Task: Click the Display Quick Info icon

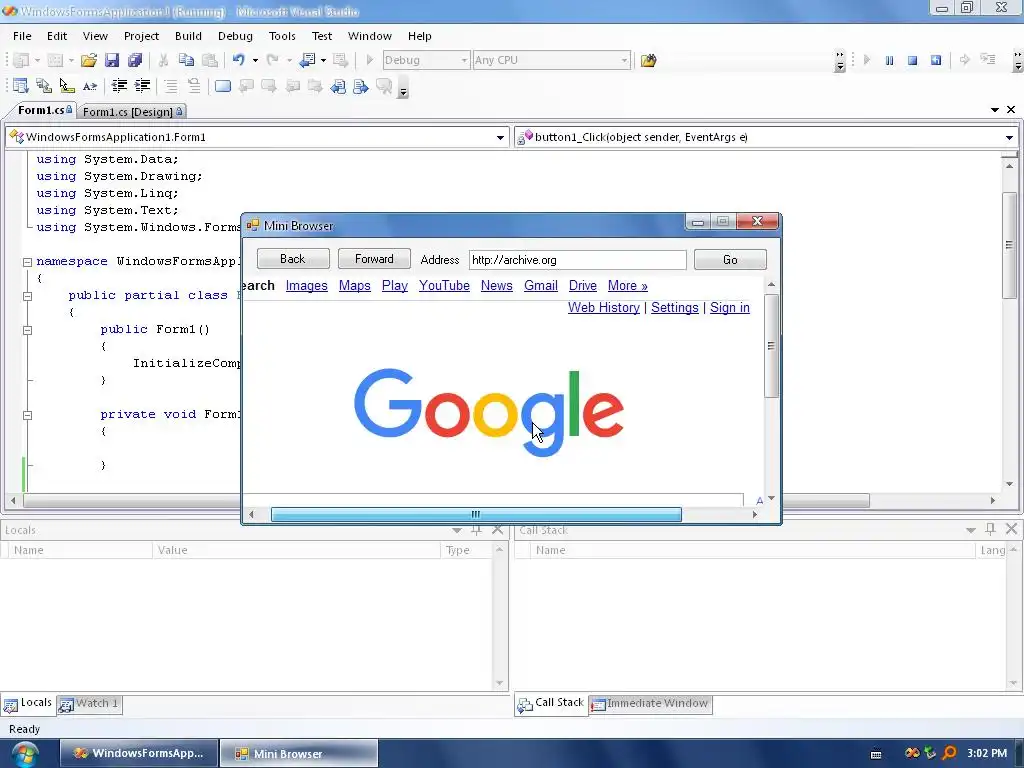Action: coord(67,86)
